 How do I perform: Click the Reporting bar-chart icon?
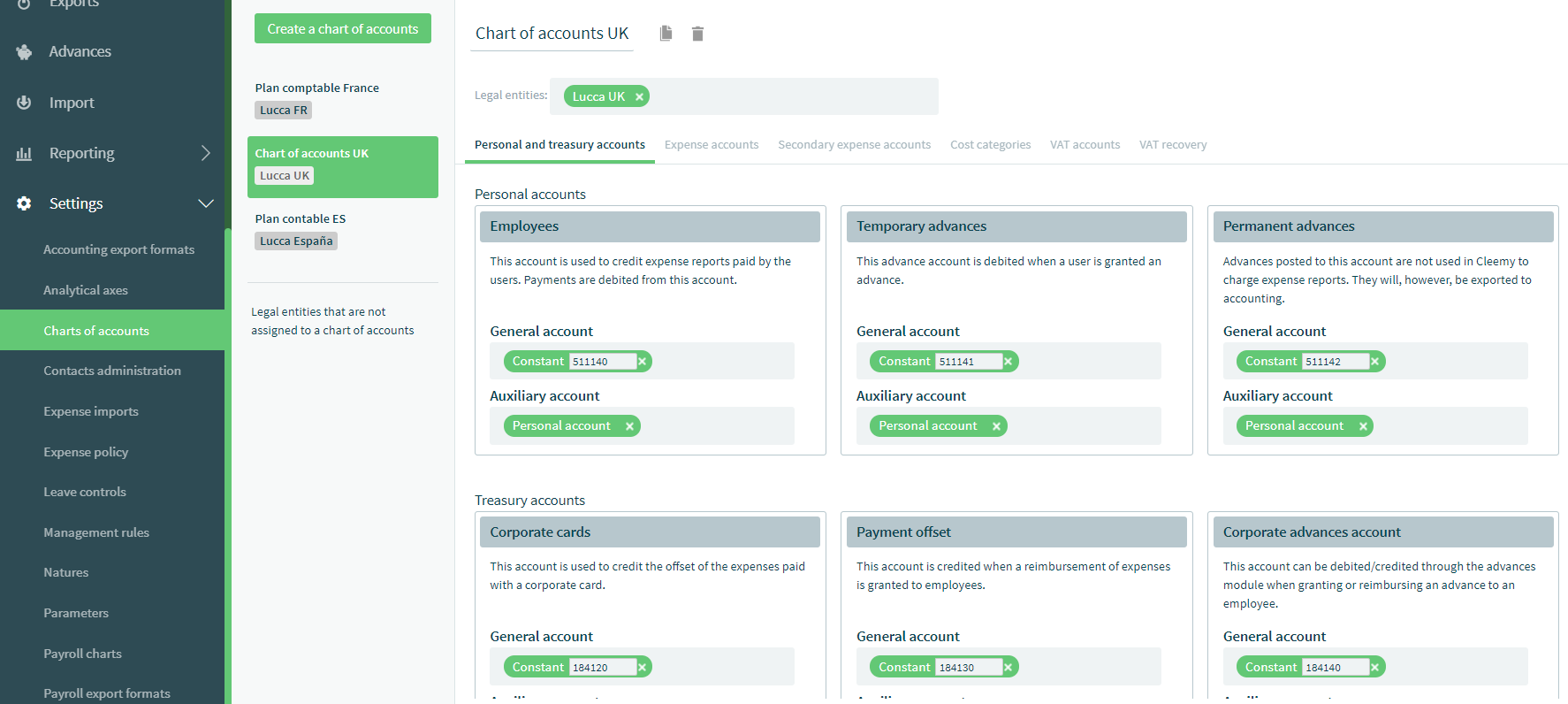24,154
